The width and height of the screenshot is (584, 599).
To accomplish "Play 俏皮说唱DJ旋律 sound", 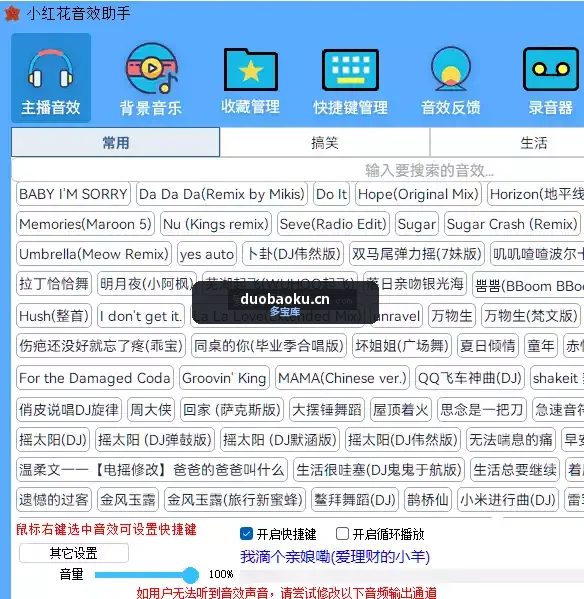I will point(69,410).
